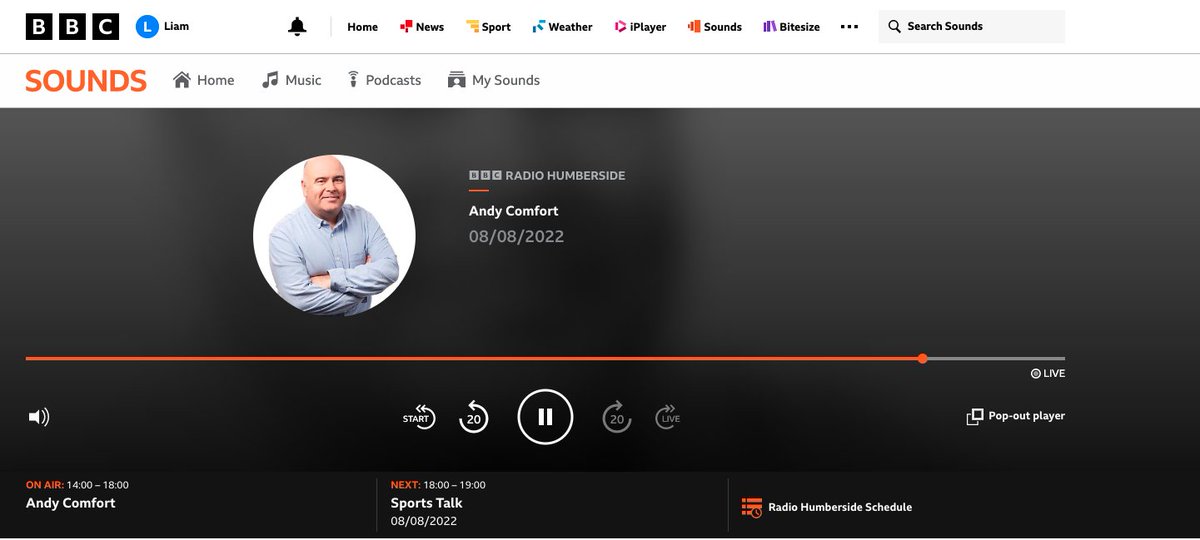The image size is (1200, 540).
Task: Open BBC Sounds link in top bar
Action: [714, 27]
